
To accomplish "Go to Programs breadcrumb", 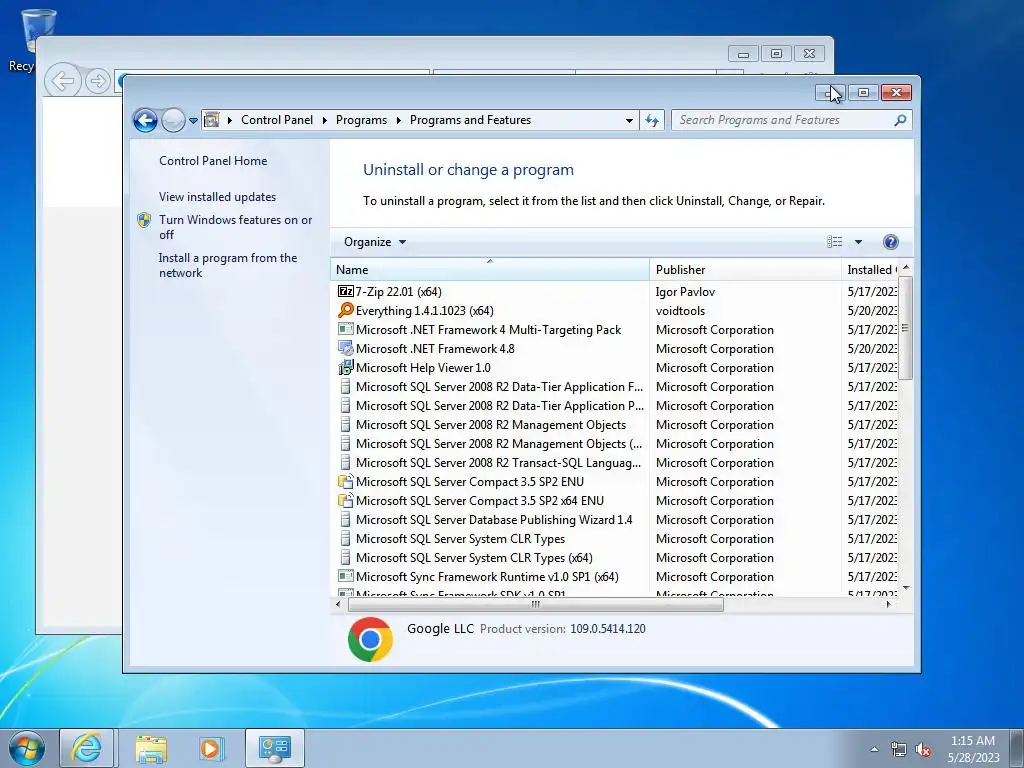I will point(361,120).
